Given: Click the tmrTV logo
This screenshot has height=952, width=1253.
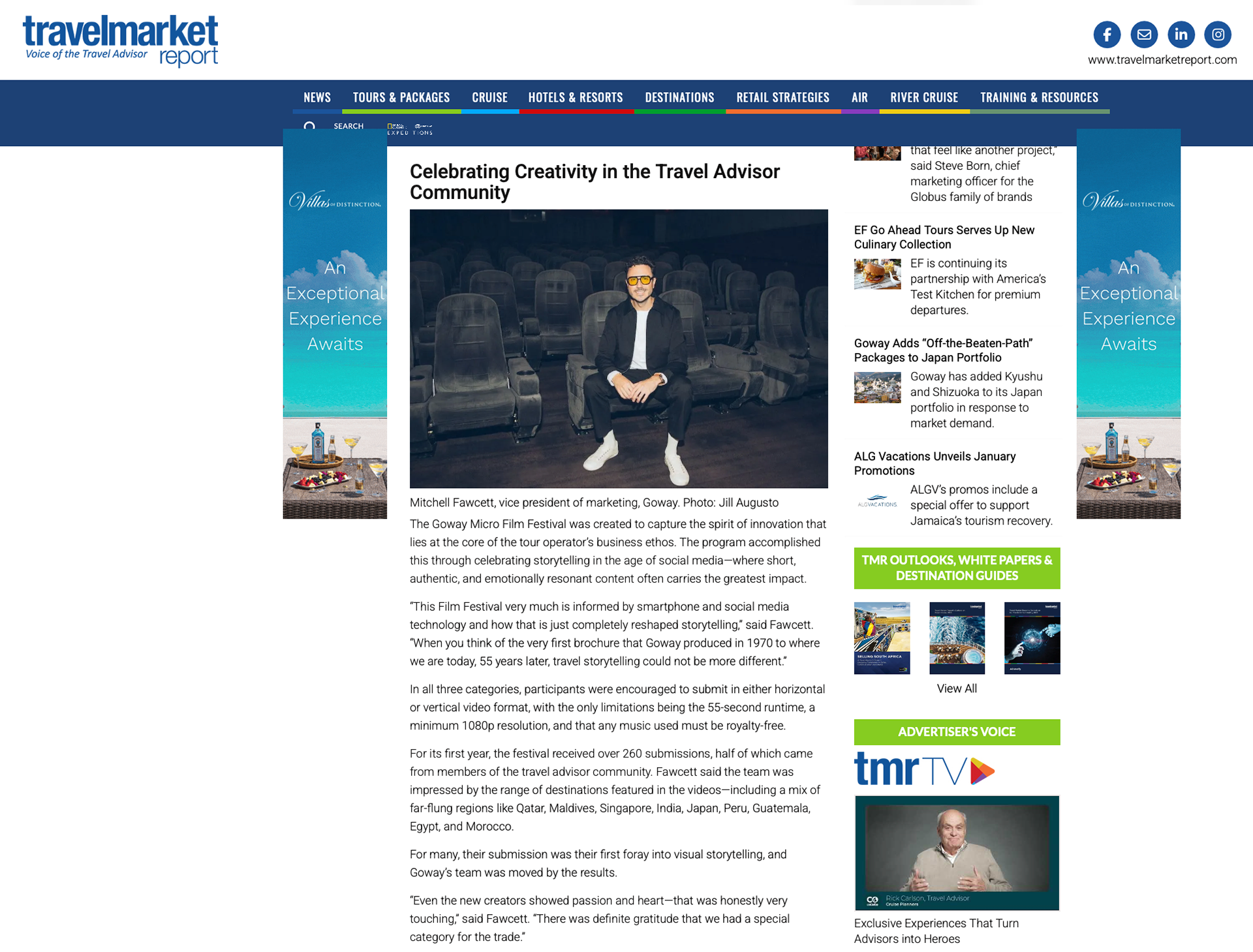Looking at the screenshot, I should click(924, 769).
